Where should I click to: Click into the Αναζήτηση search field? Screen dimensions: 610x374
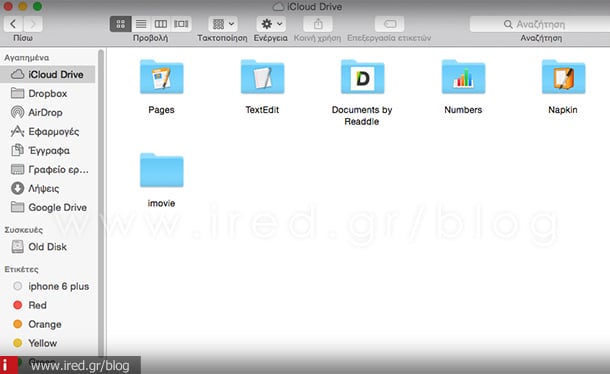point(540,24)
